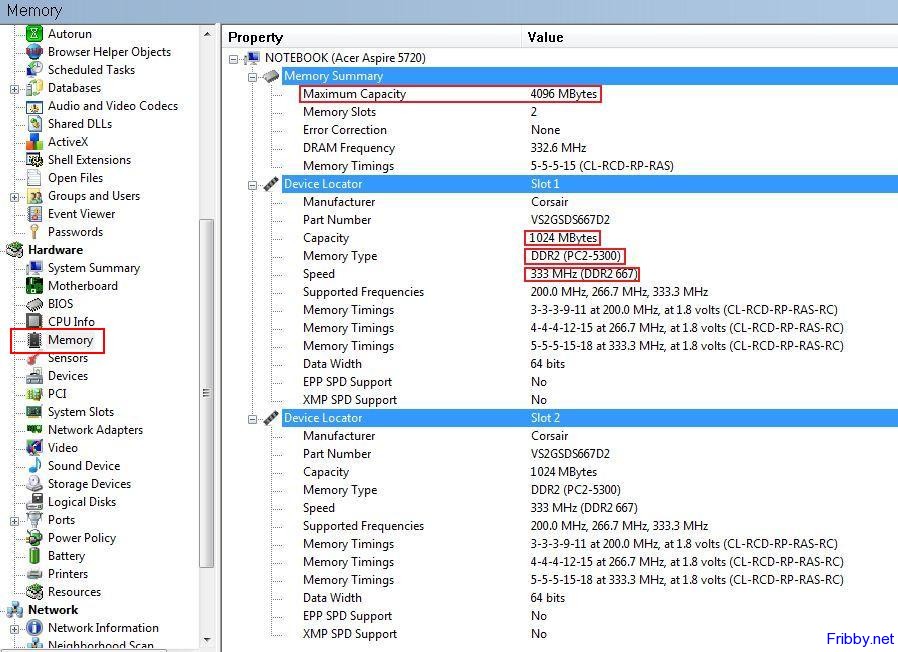This screenshot has width=898, height=652.
Task: Select the 5-5-5-15 (CL-RCD-RP-RAS) value
Action: pos(602,166)
